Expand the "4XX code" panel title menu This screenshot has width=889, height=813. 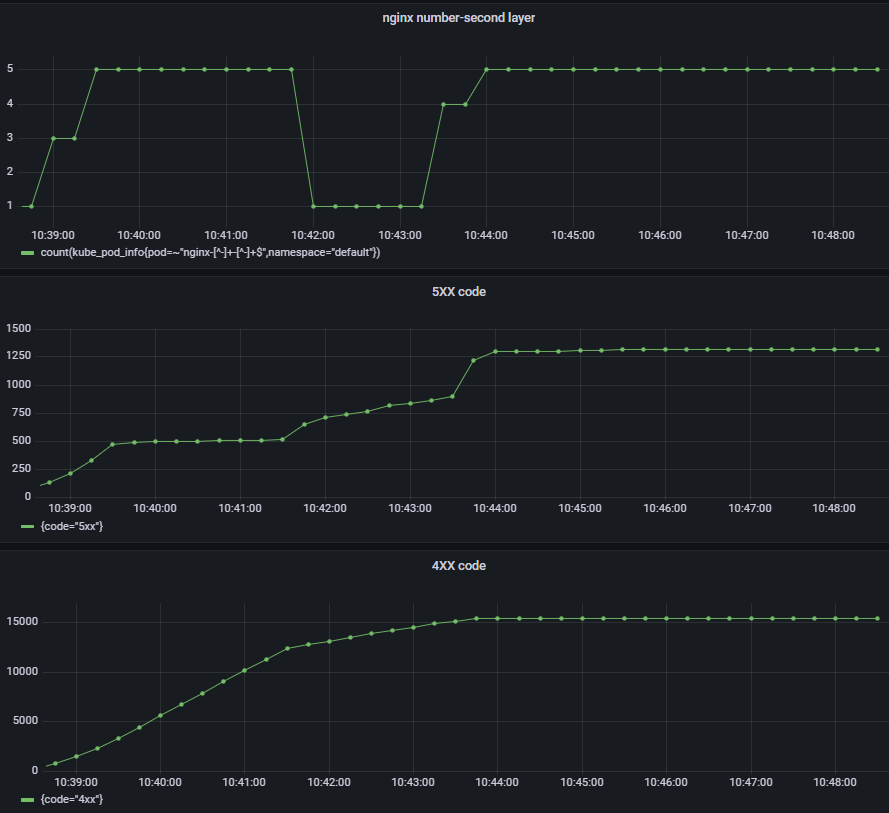point(444,566)
